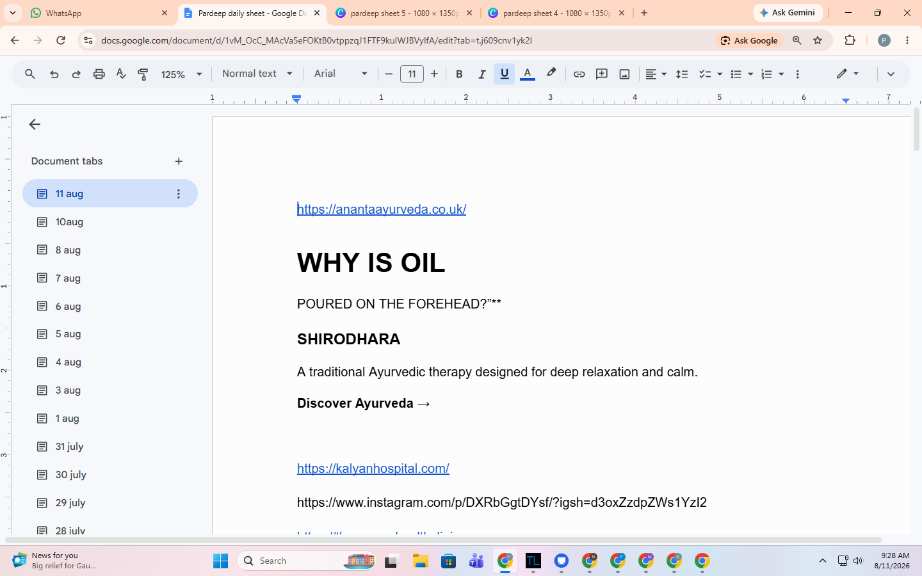
Task: Select the Paint format tool
Action: (143, 74)
